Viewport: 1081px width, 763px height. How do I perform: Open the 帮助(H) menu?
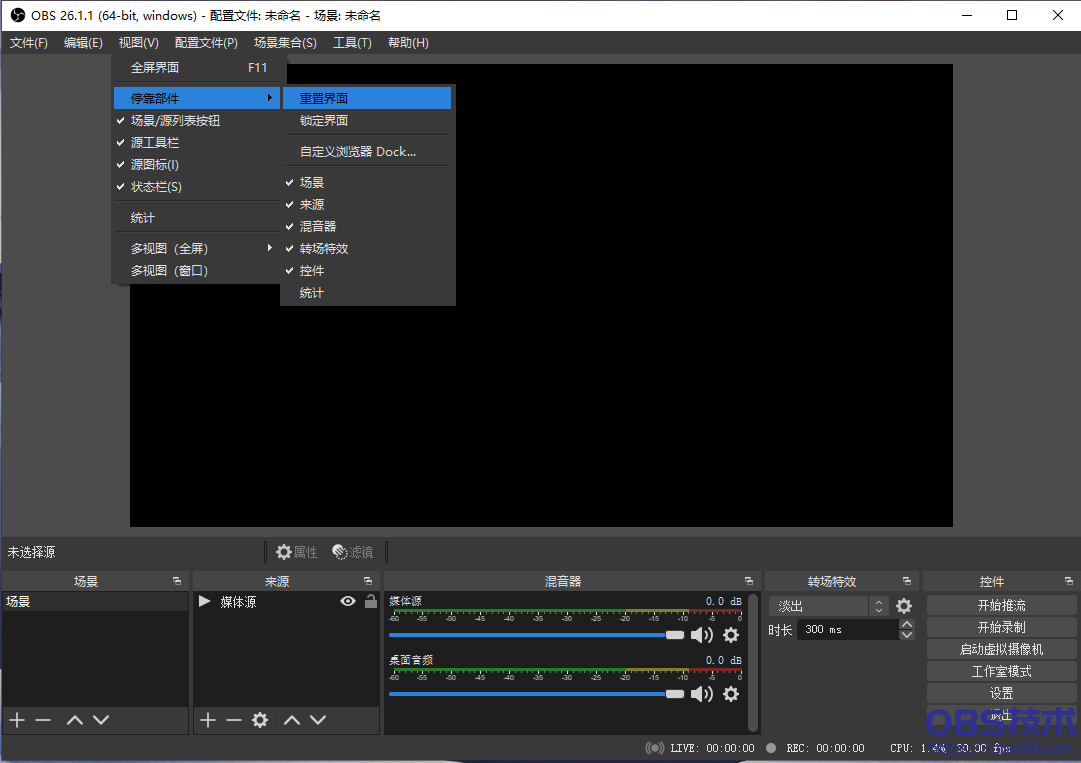coord(408,43)
